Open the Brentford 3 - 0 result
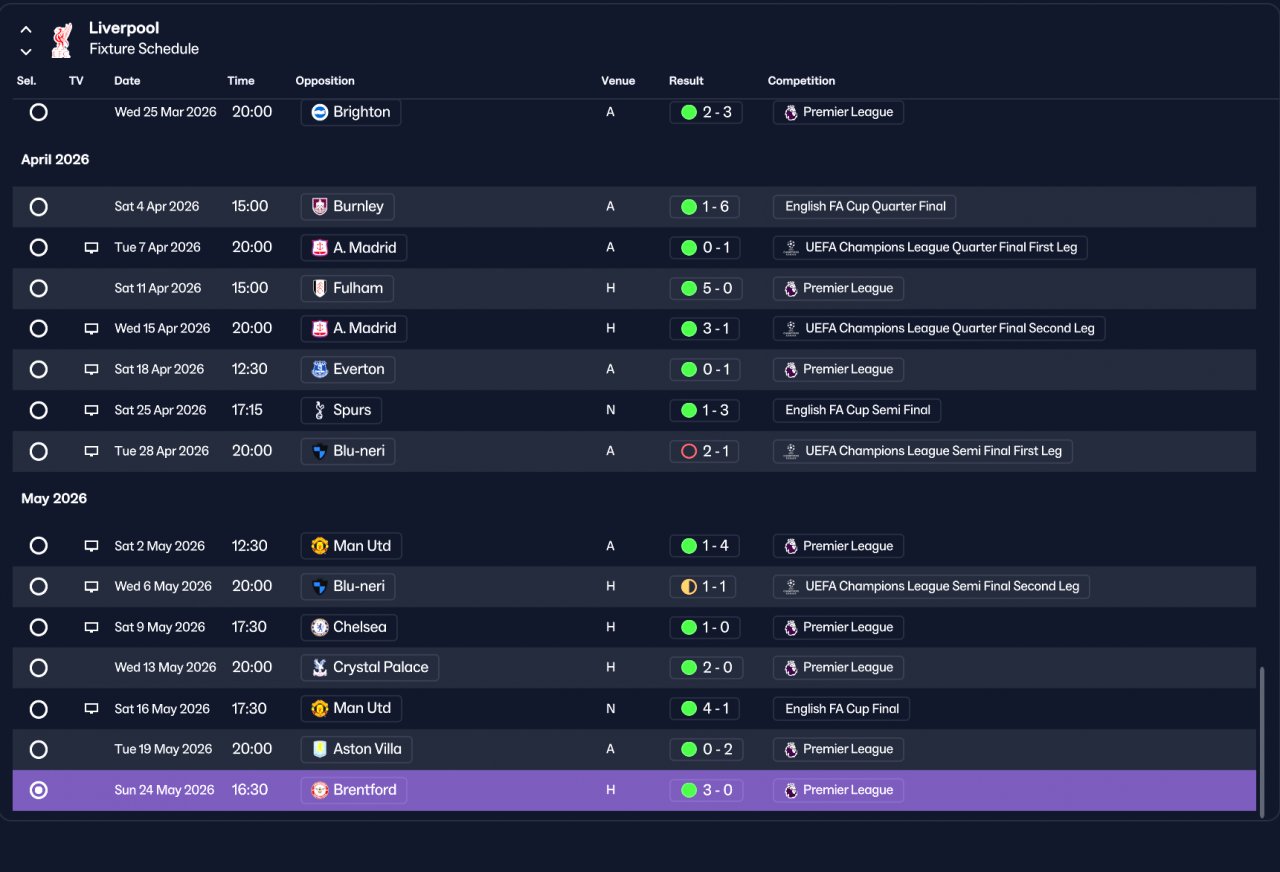 point(706,790)
